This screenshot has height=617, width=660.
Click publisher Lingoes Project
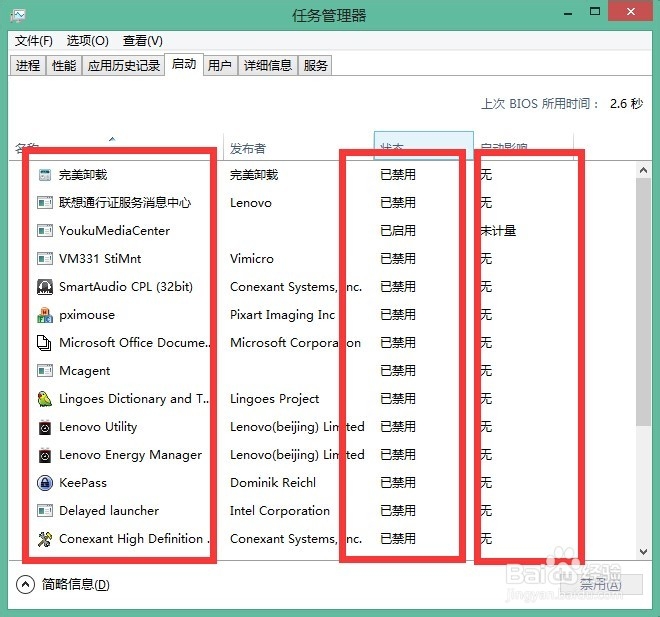coord(274,399)
